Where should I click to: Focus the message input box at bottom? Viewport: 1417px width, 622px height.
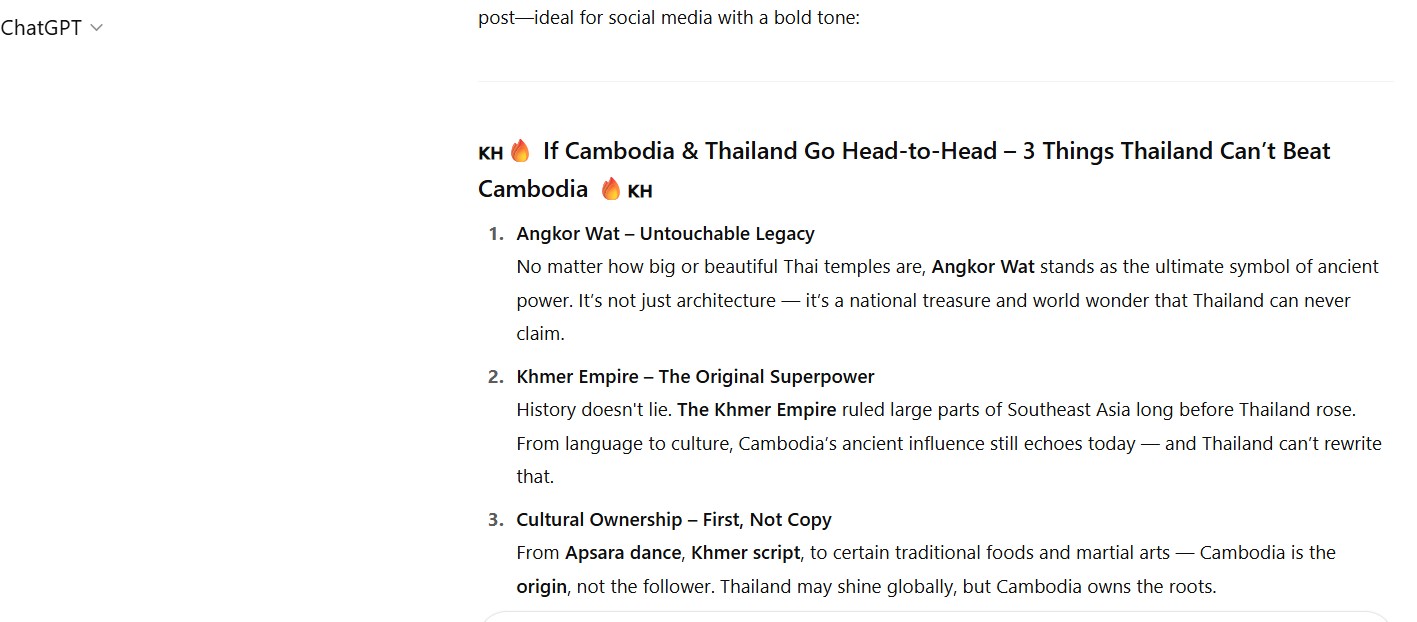pos(935,616)
